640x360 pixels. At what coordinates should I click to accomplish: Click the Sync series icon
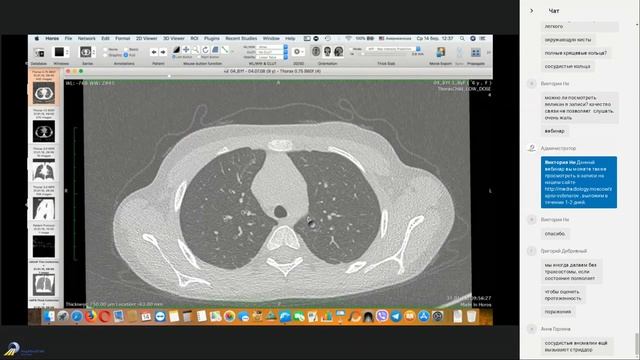[x=460, y=52]
